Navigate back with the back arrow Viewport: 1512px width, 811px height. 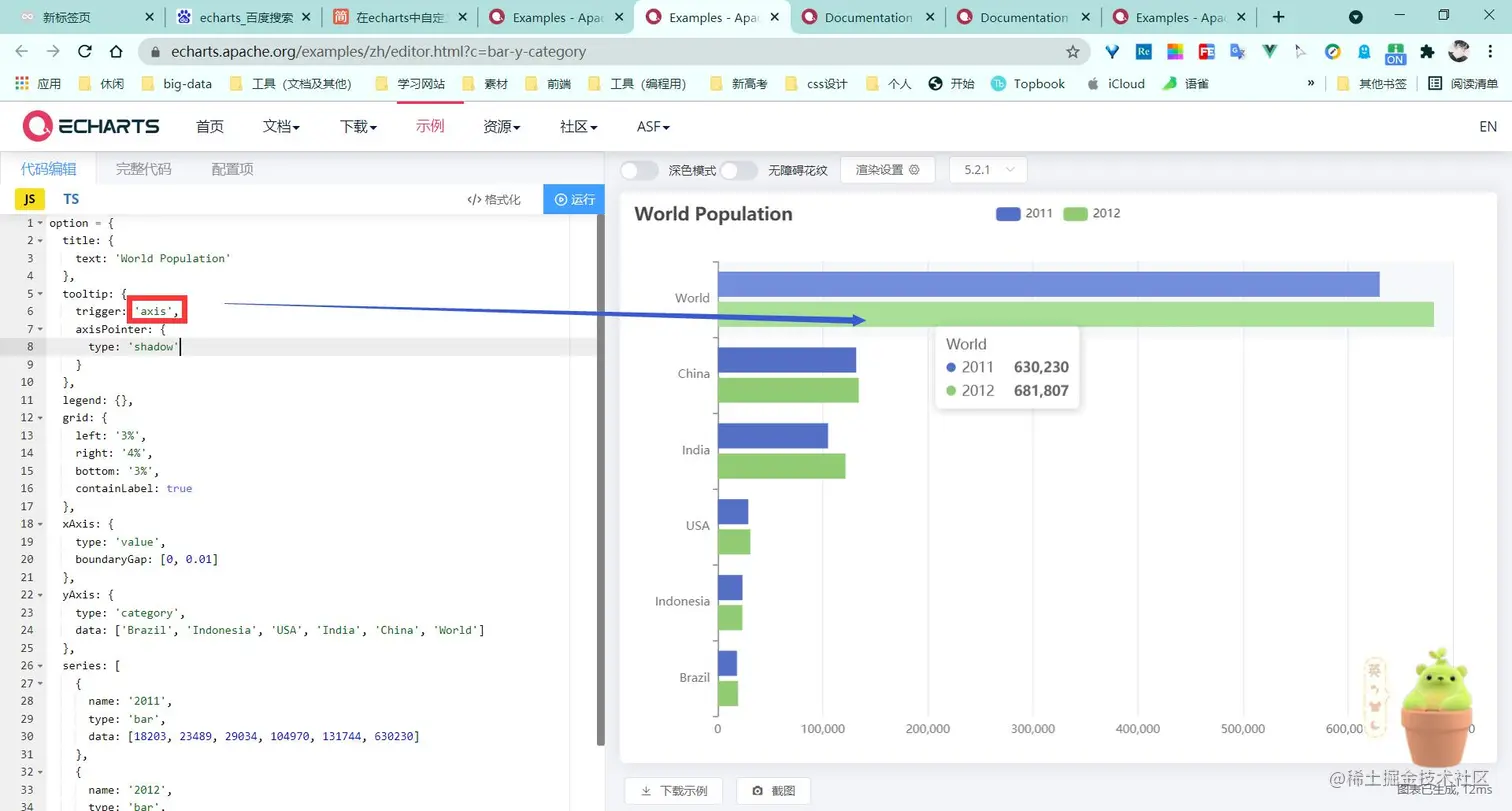tap(24, 52)
